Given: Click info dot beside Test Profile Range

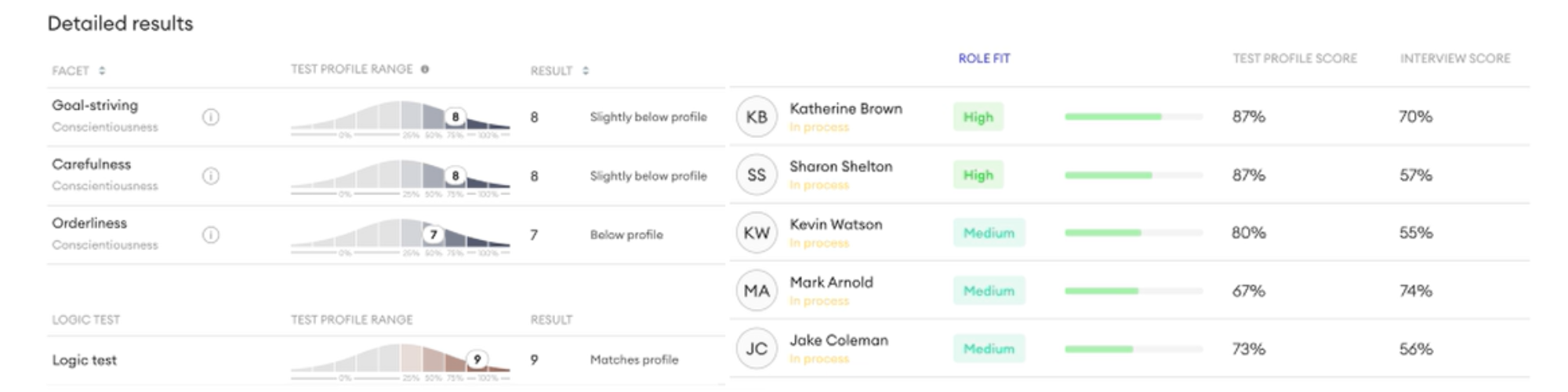Looking at the screenshot, I should 425,69.
